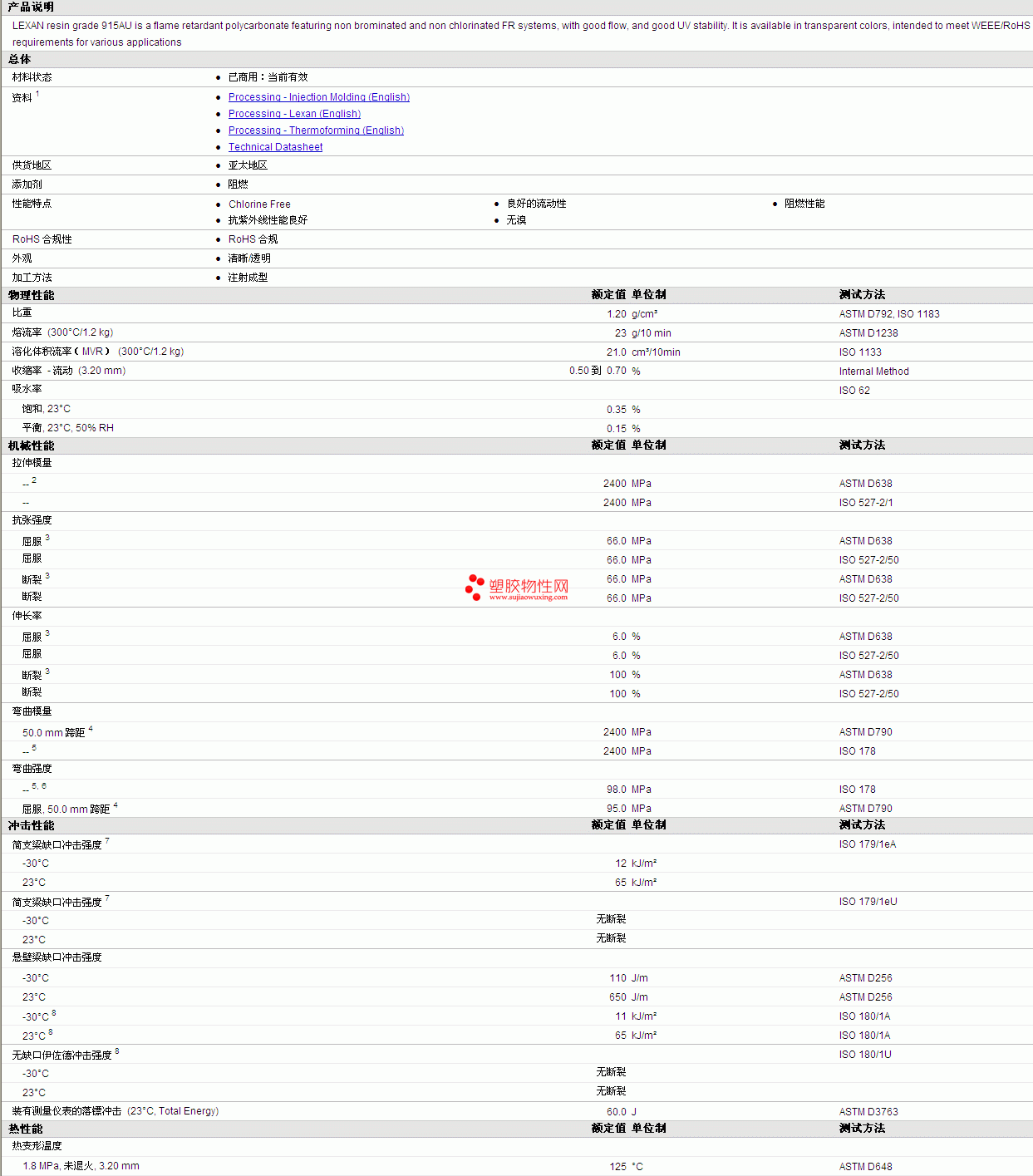Select the 热性能 section heading
1033x1176 pixels.
pyautogui.click(x=26, y=1129)
